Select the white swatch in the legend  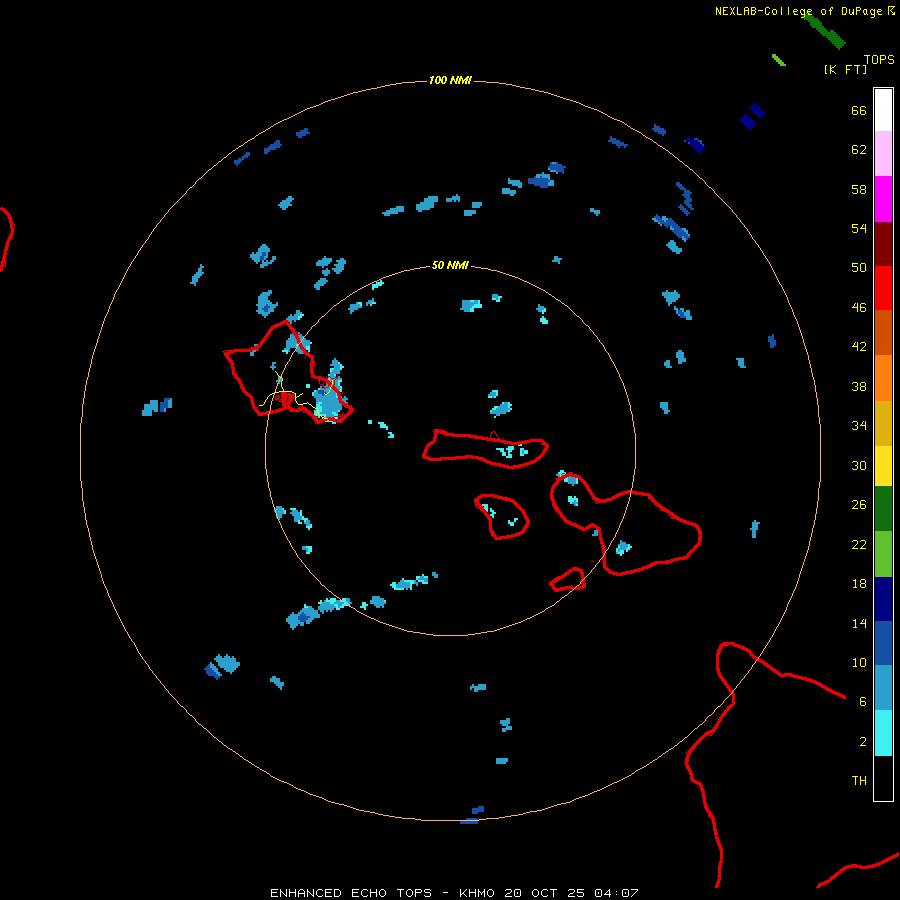click(883, 110)
